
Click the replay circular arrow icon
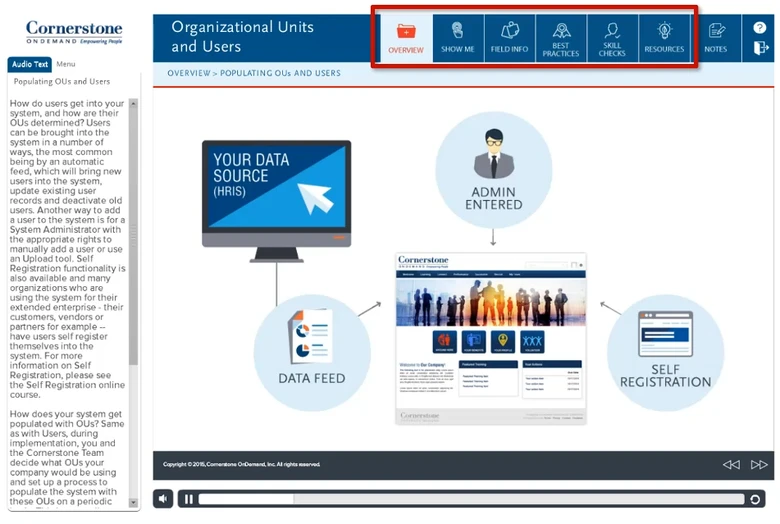[755, 499]
